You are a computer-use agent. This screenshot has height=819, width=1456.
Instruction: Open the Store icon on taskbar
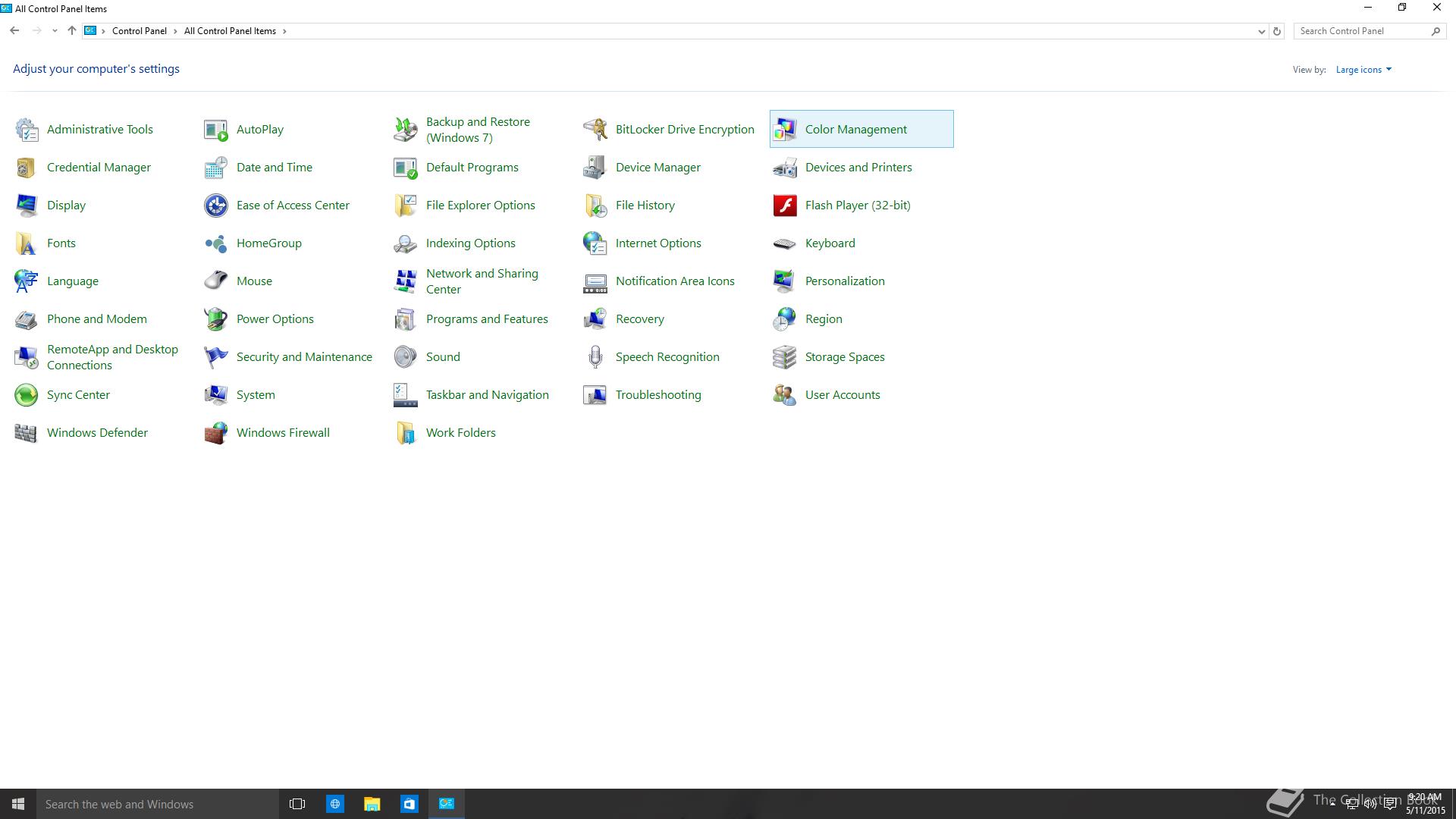click(x=409, y=804)
